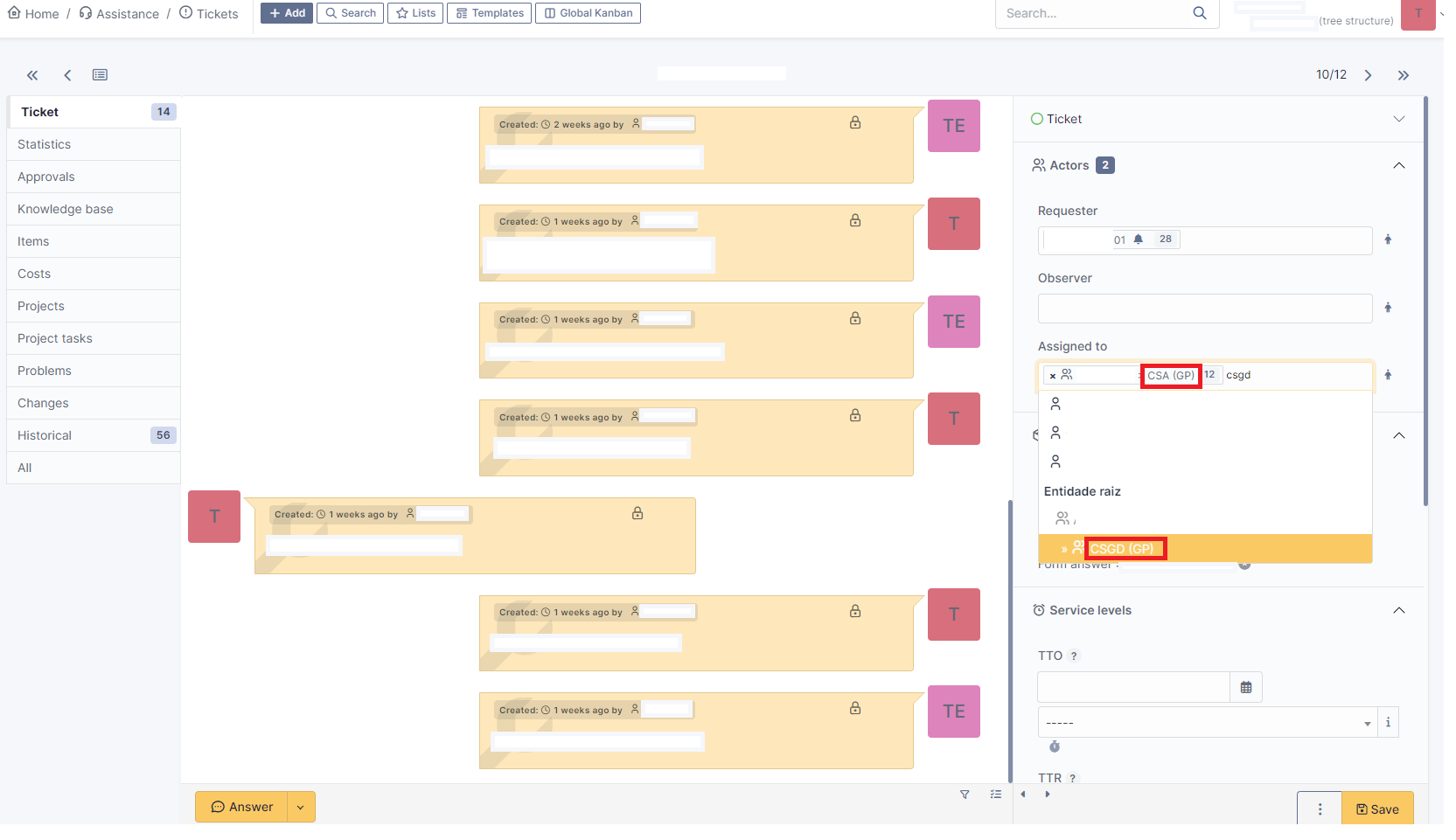
Task: Expand the Ticket panel header chevron
Action: pyautogui.click(x=1399, y=118)
